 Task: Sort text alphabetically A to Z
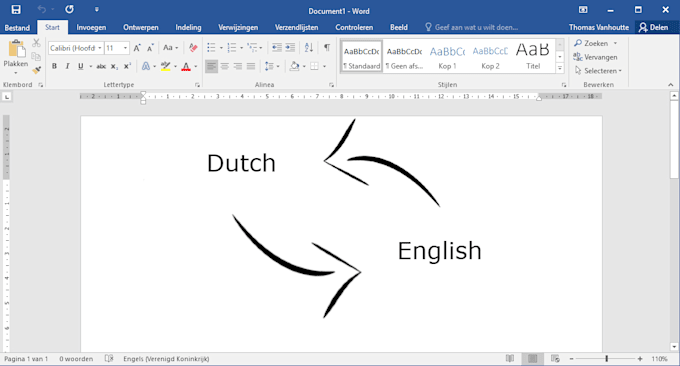coord(309,48)
